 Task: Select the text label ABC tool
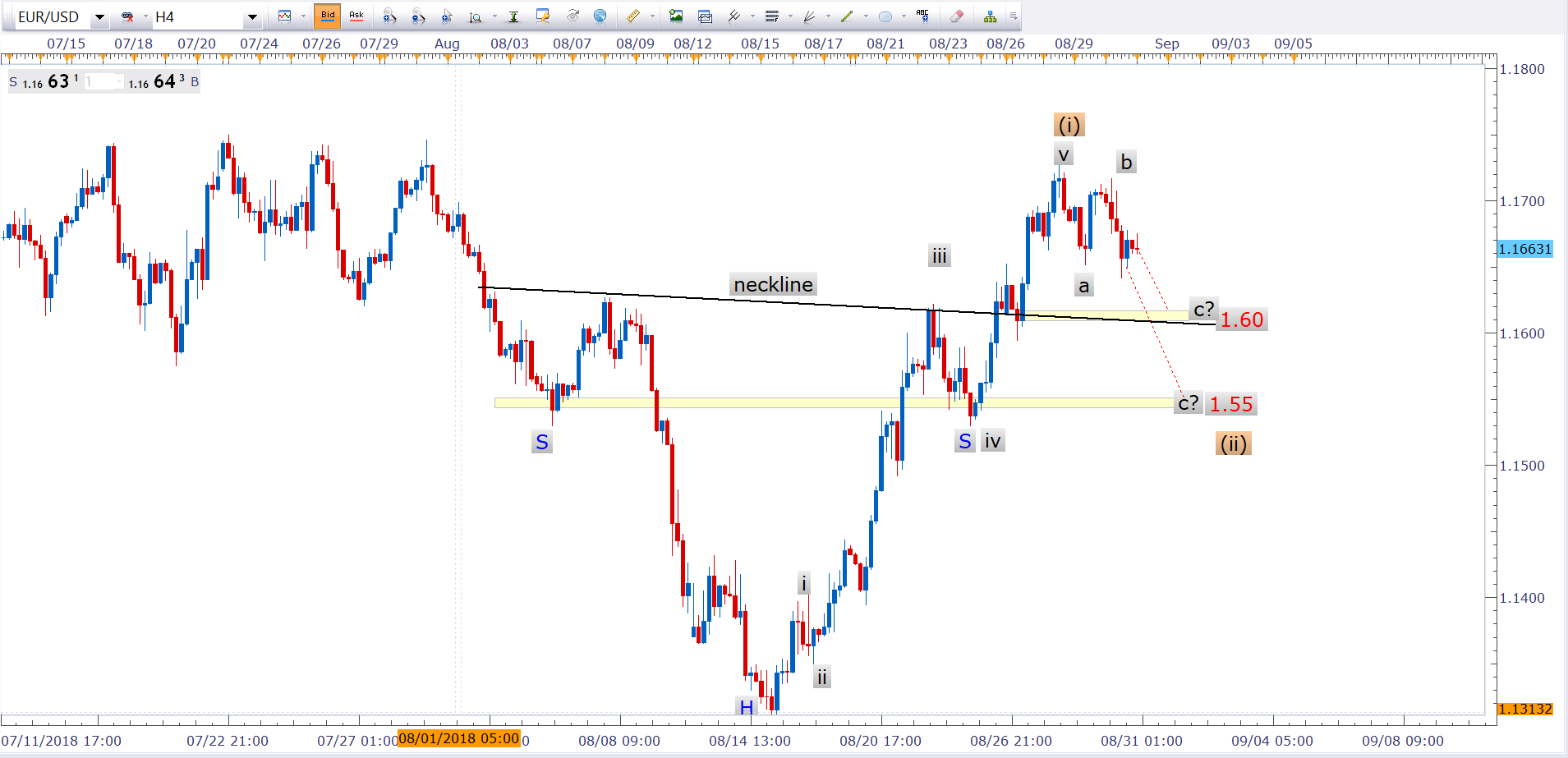(x=922, y=16)
